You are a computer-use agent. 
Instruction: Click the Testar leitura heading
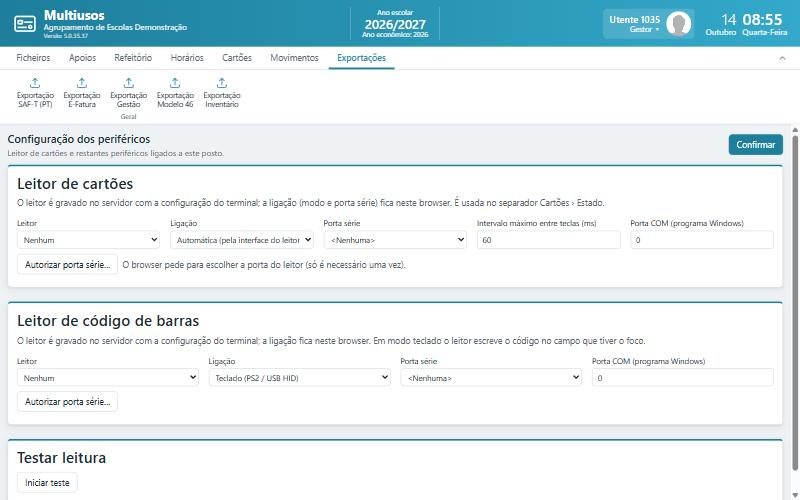tap(62, 458)
